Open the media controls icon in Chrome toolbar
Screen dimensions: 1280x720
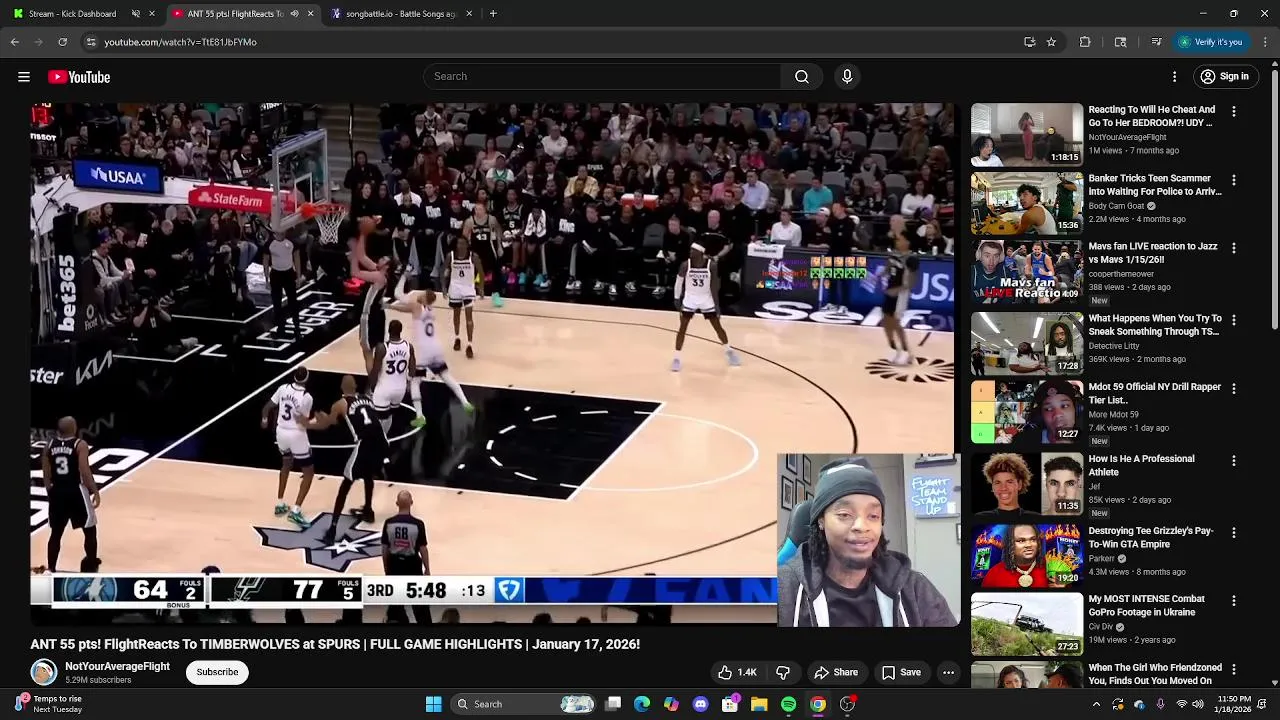coord(1156,42)
